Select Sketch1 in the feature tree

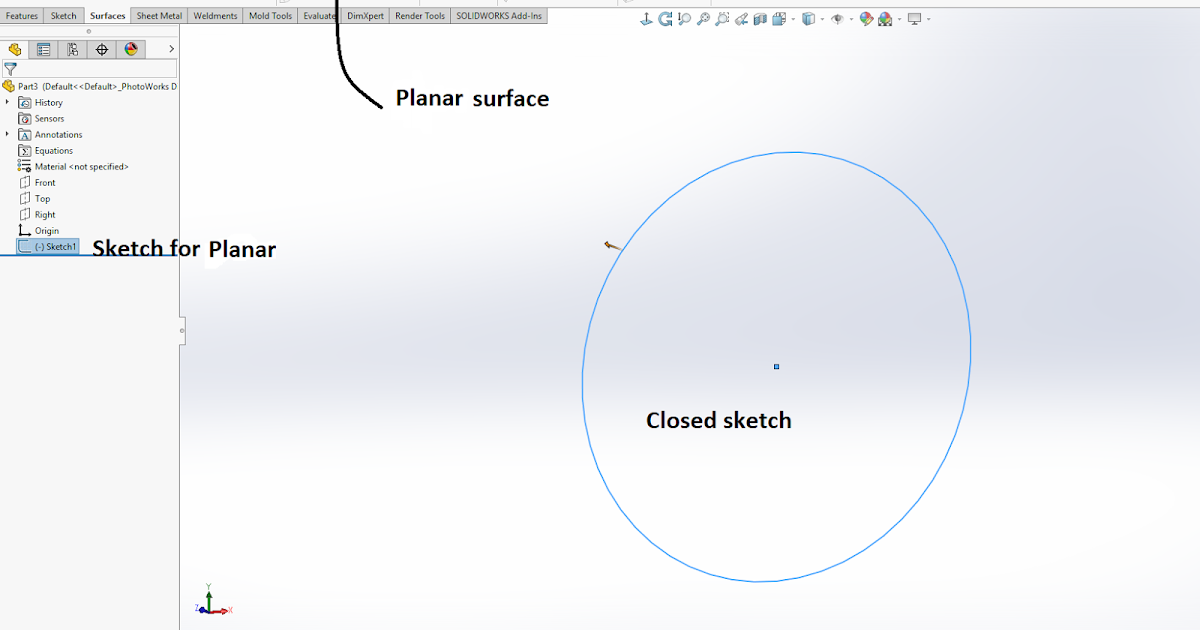pyautogui.click(x=55, y=246)
